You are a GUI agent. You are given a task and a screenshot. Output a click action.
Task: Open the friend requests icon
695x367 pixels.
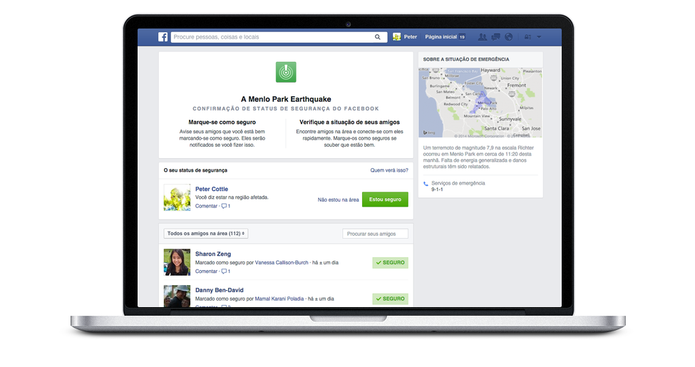[482, 37]
